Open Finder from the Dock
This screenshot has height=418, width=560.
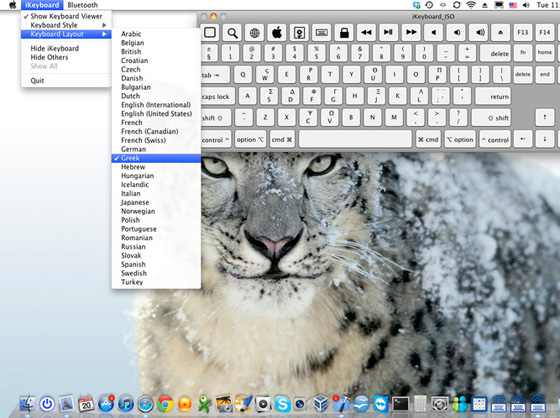(x=27, y=404)
